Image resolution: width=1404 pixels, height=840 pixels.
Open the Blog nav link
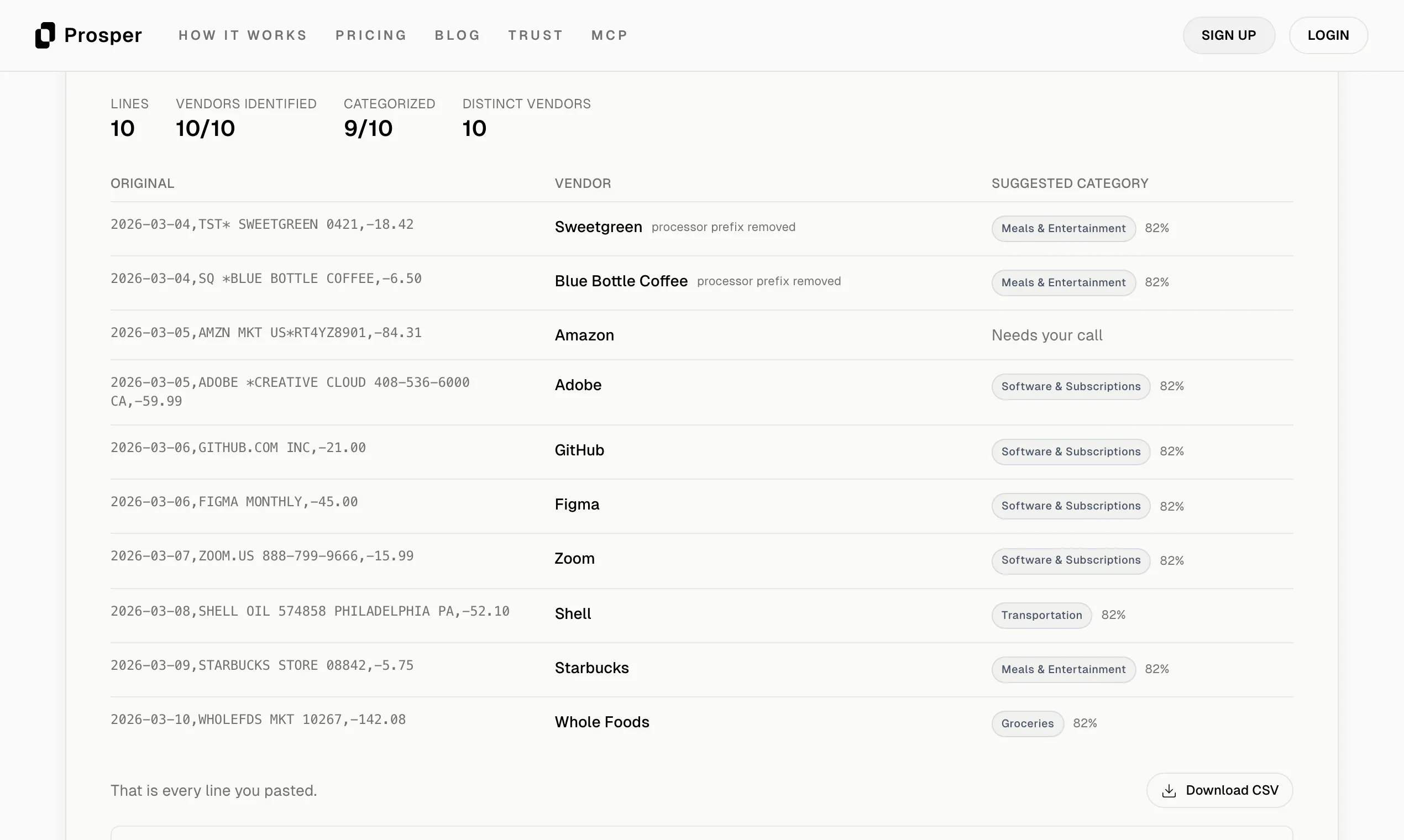tap(458, 35)
